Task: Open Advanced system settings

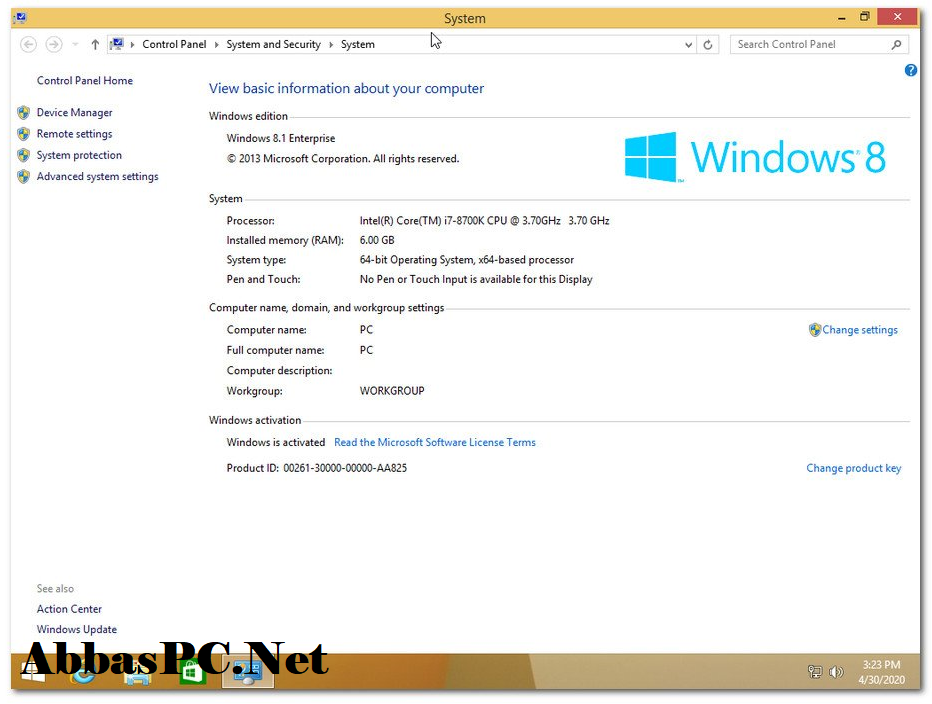Action: coord(97,177)
